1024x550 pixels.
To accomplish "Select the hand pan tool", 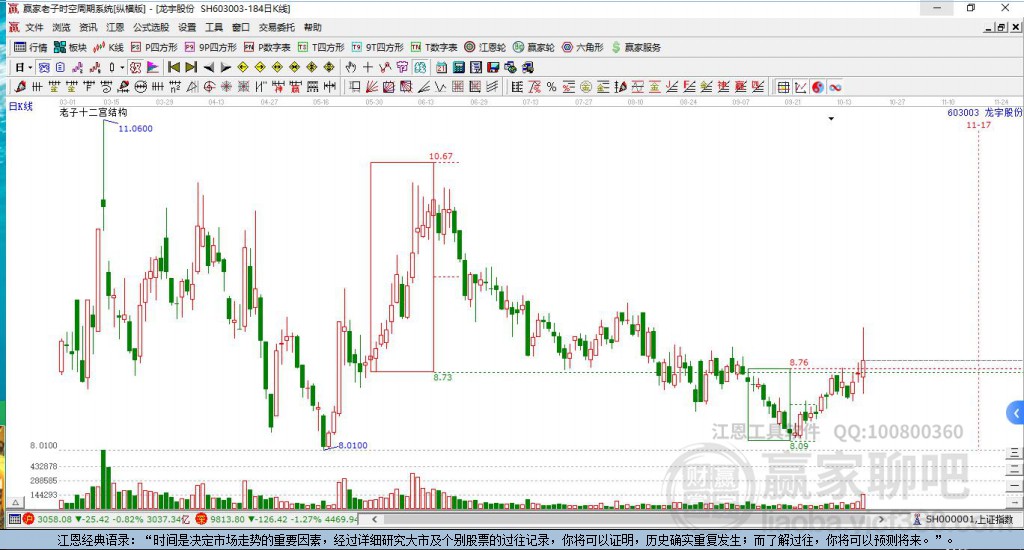I will click(351, 67).
